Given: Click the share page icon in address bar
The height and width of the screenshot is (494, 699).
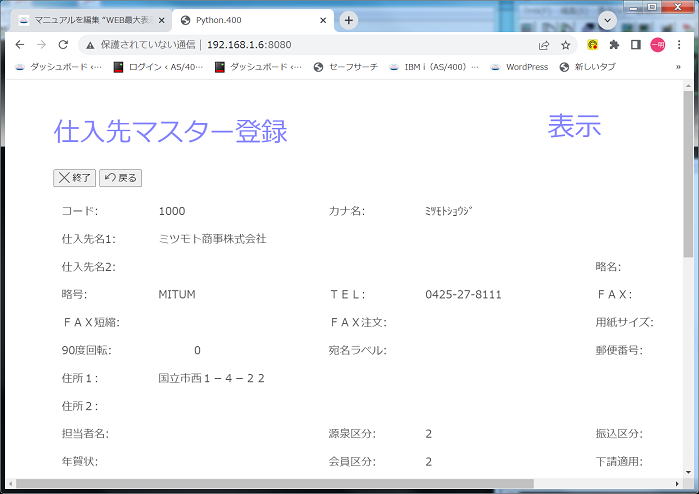Looking at the screenshot, I should [x=544, y=45].
